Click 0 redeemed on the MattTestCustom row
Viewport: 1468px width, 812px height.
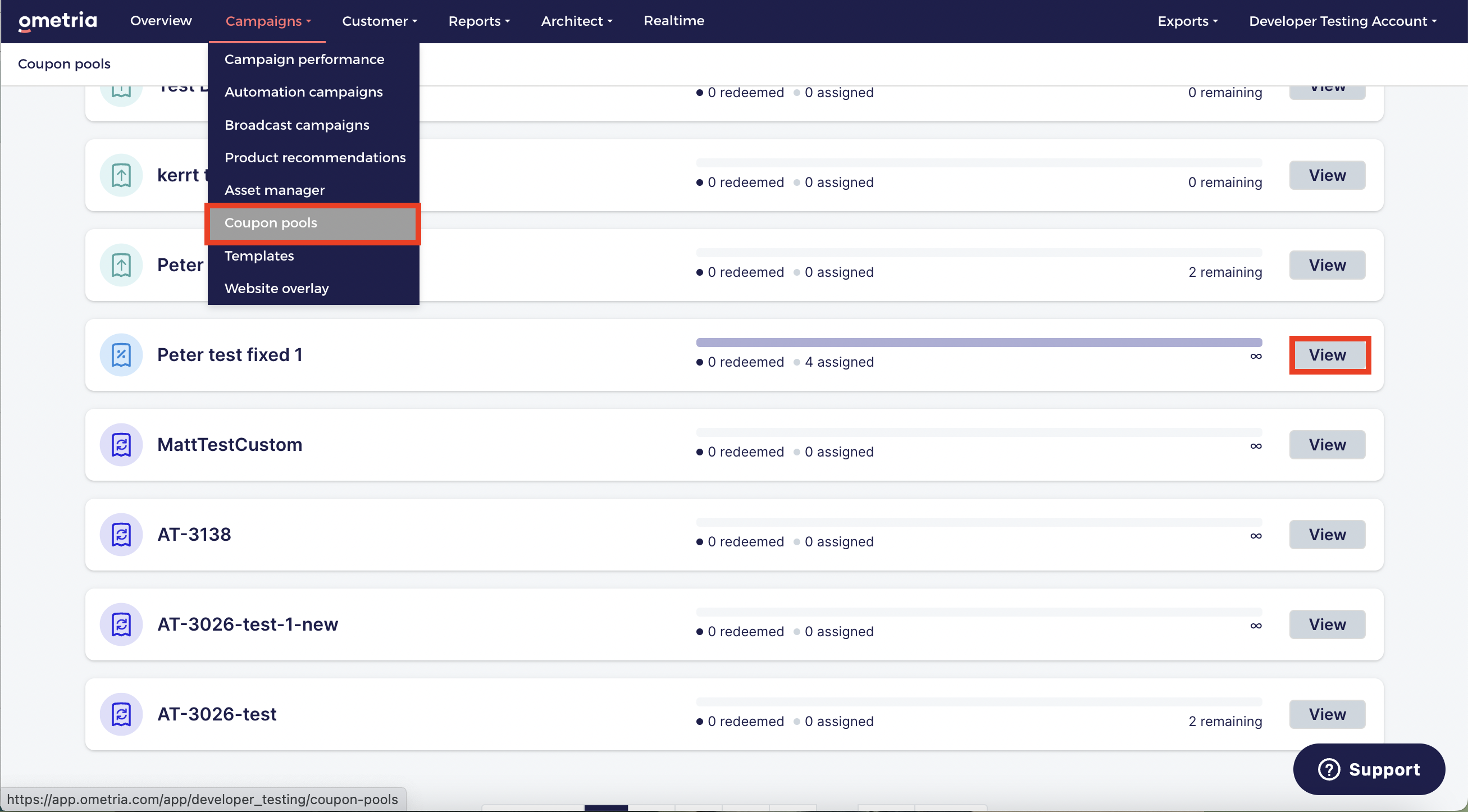(745, 452)
